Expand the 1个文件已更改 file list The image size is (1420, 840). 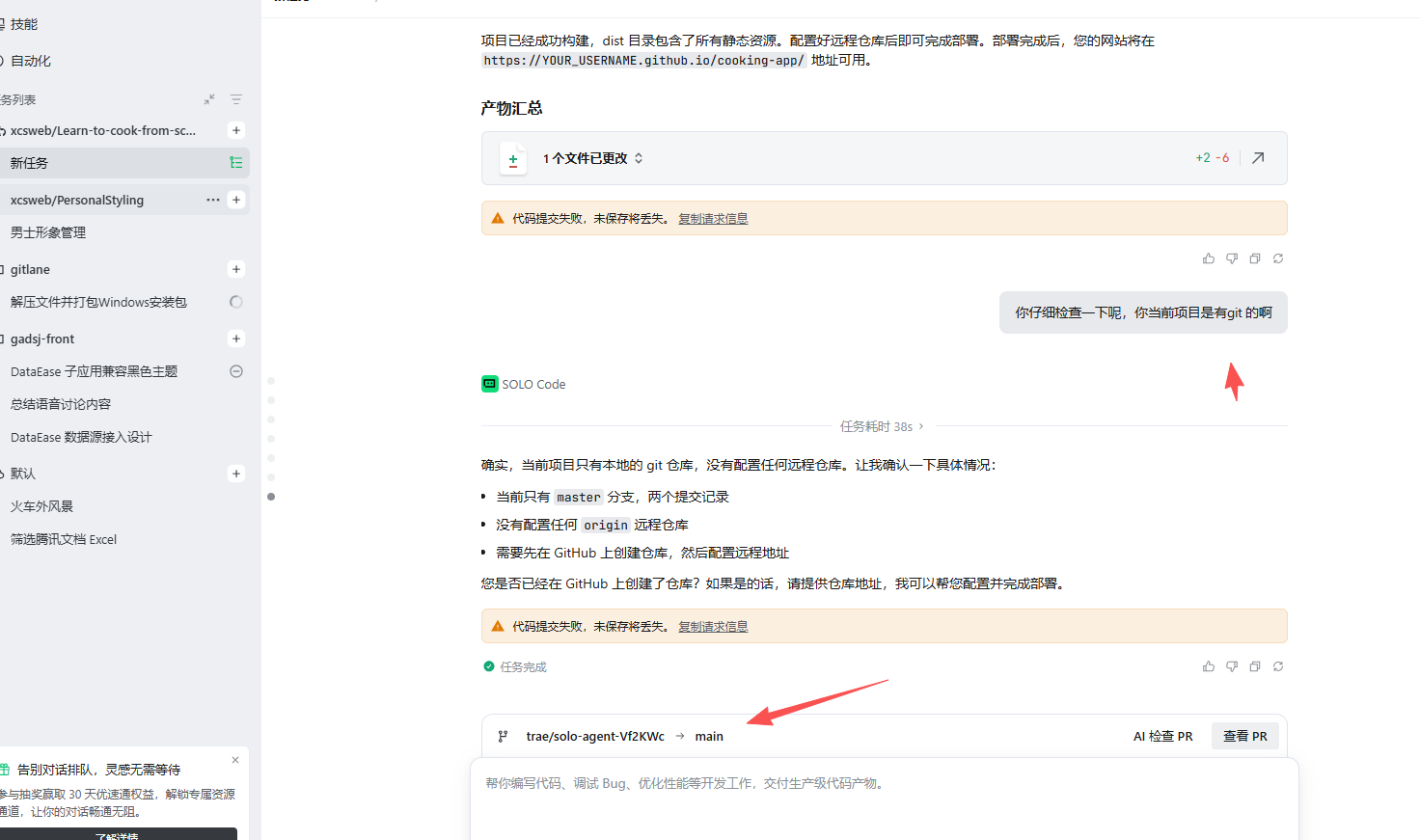coord(639,158)
